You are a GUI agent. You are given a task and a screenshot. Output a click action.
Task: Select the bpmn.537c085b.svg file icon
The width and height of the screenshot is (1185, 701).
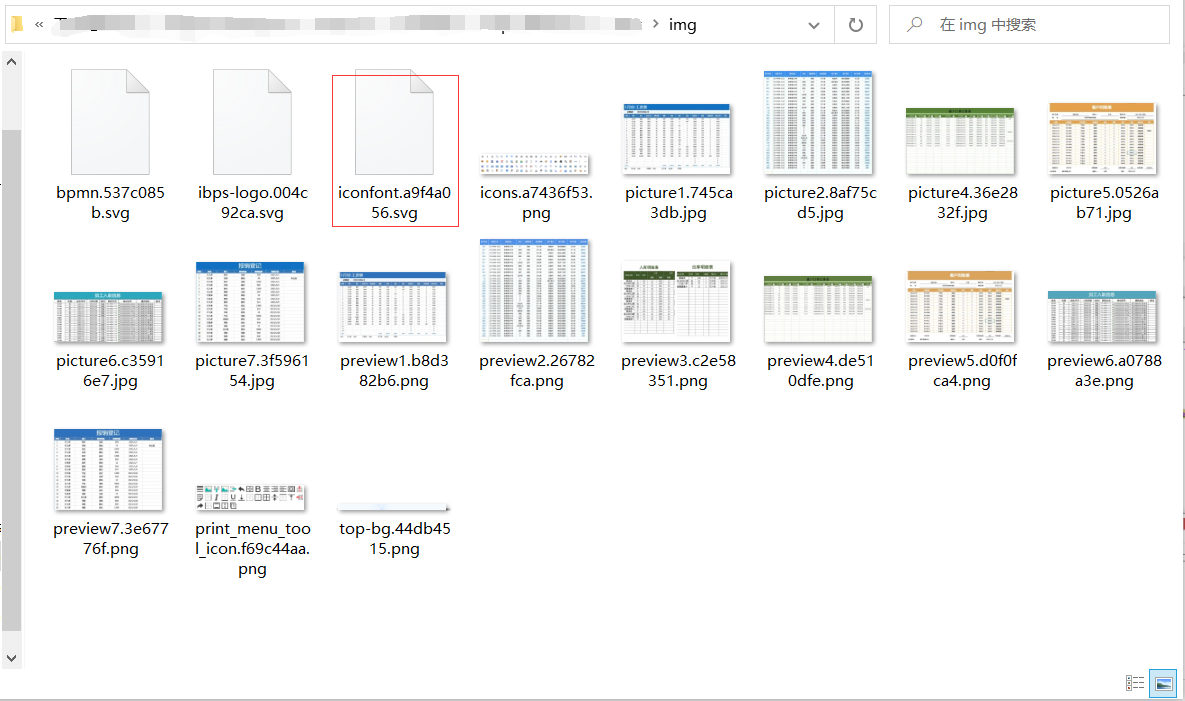pyautogui.click(x=110, y=122)
